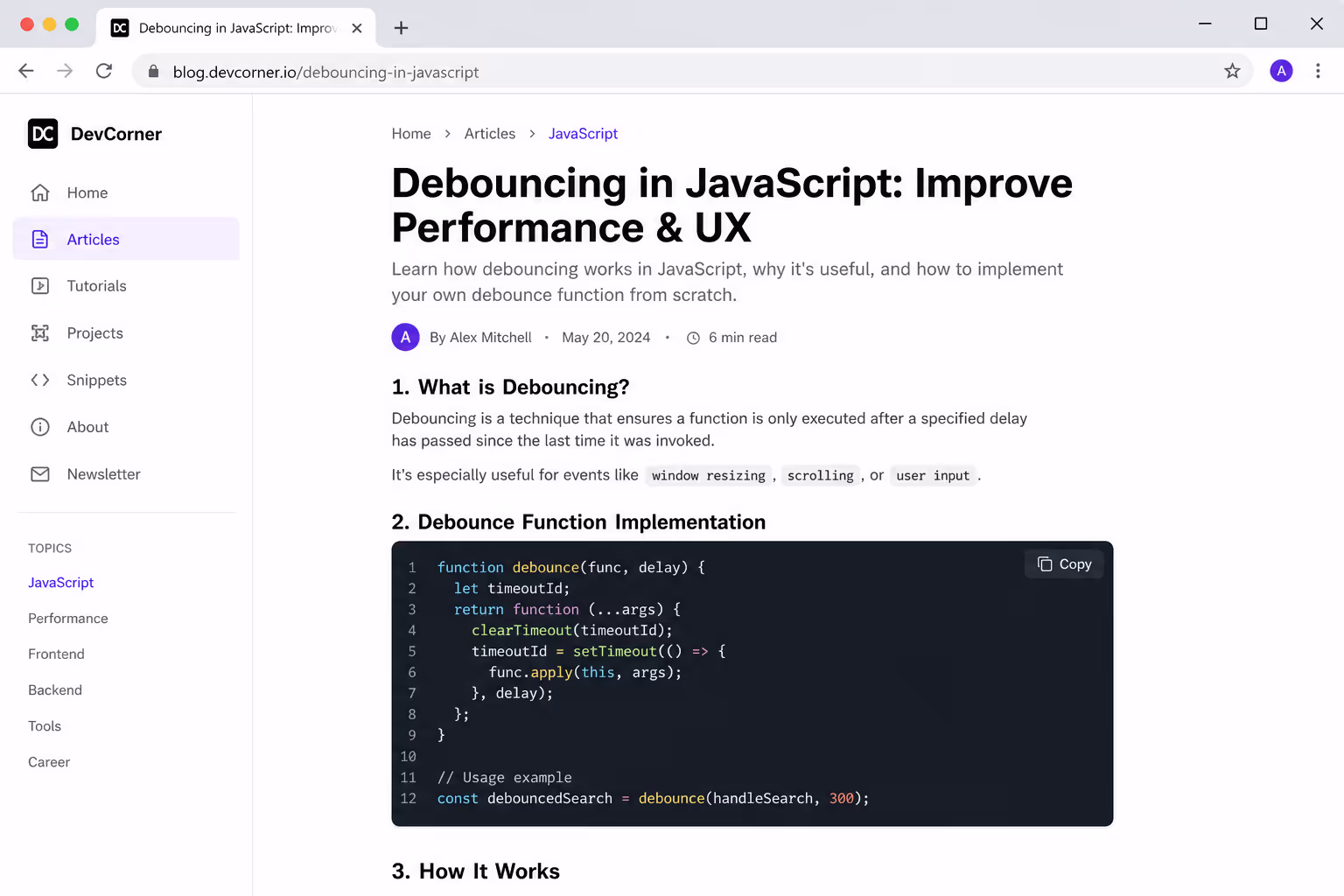Click the clock icon beside 6 min read
Image resolution: width=1344 pixels, height=896 pixels.
click(x=693, y=338)
